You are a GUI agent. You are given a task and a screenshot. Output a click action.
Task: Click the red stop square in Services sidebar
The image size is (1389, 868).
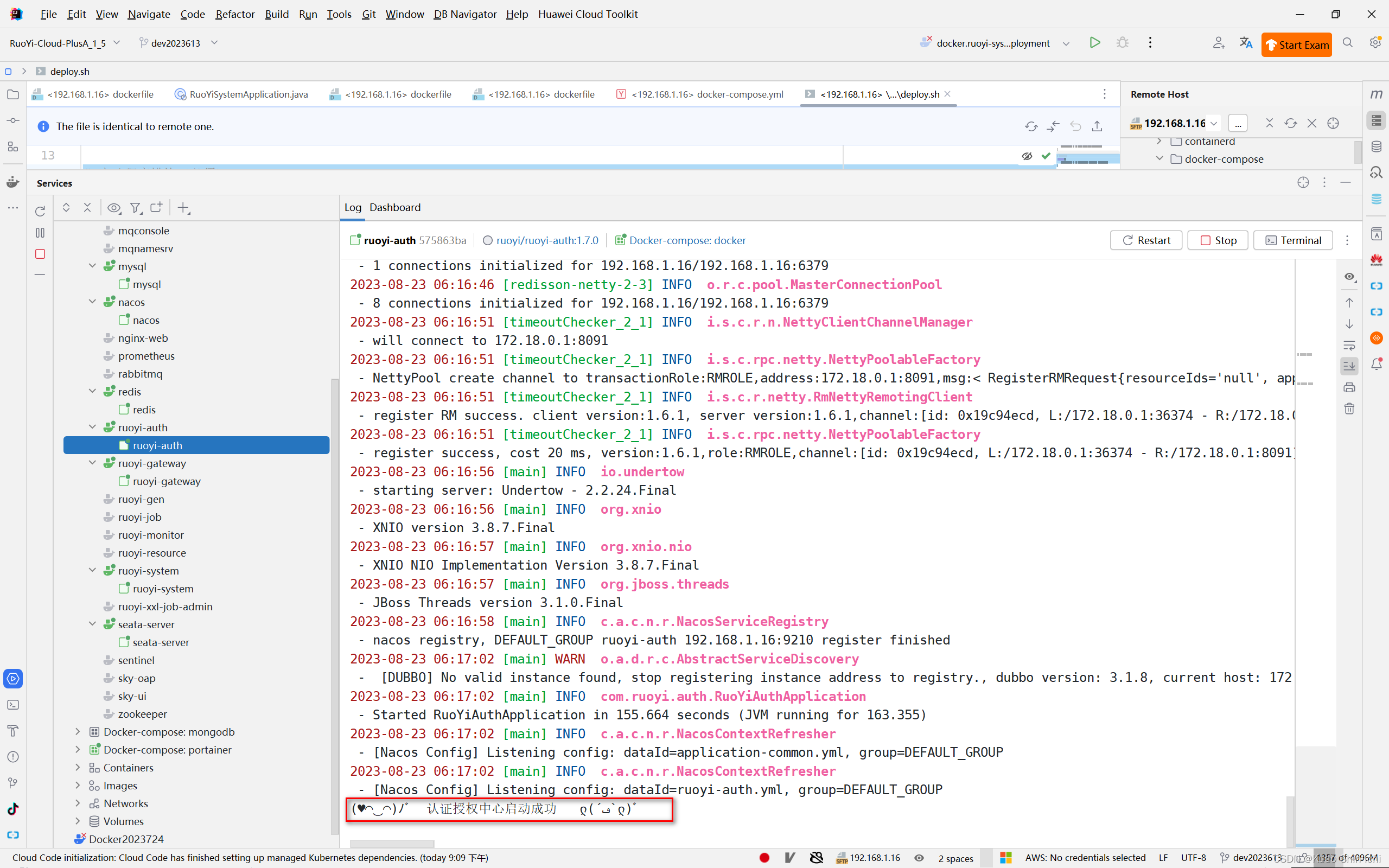pos(40,254)
